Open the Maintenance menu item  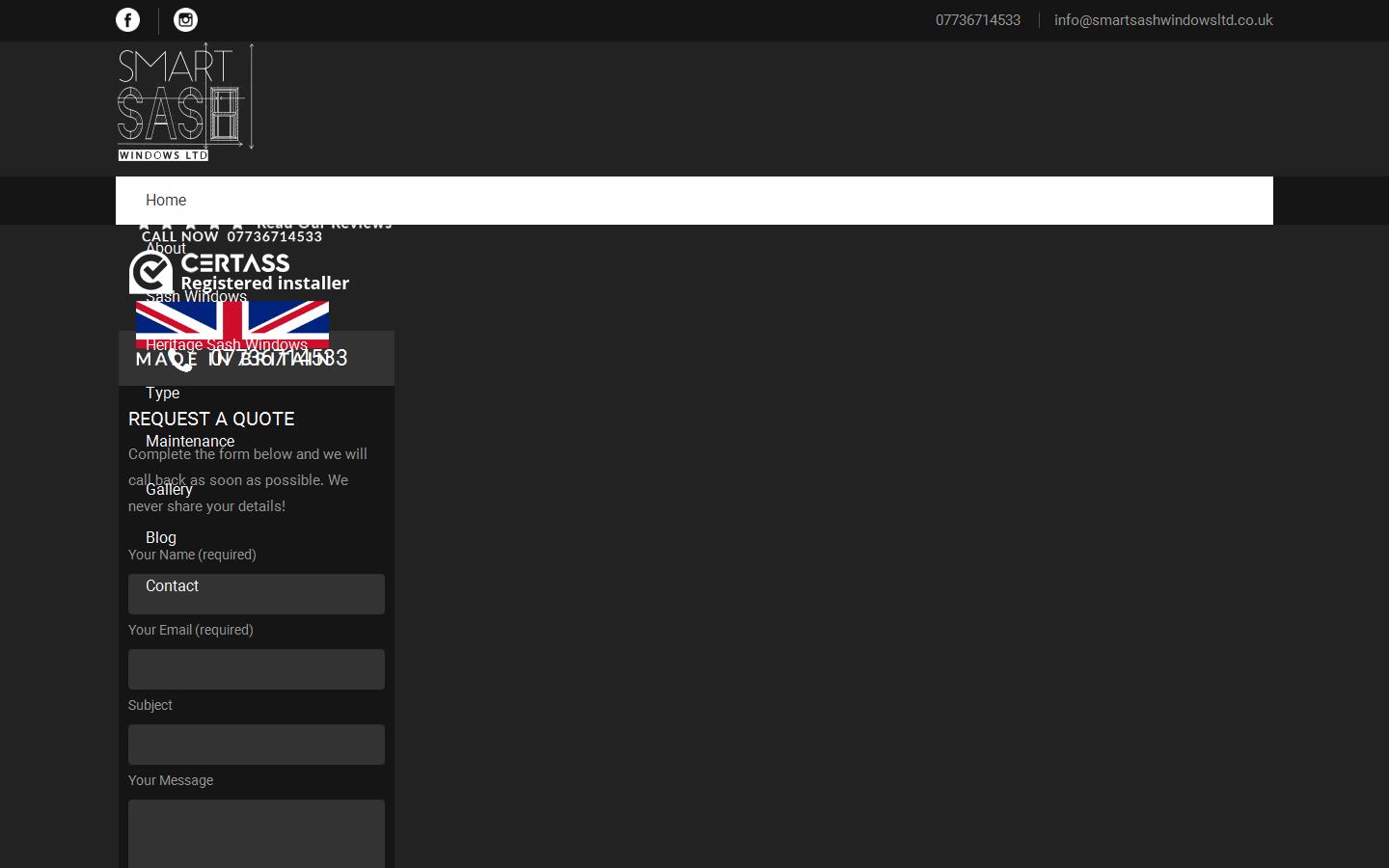[190, 442]
